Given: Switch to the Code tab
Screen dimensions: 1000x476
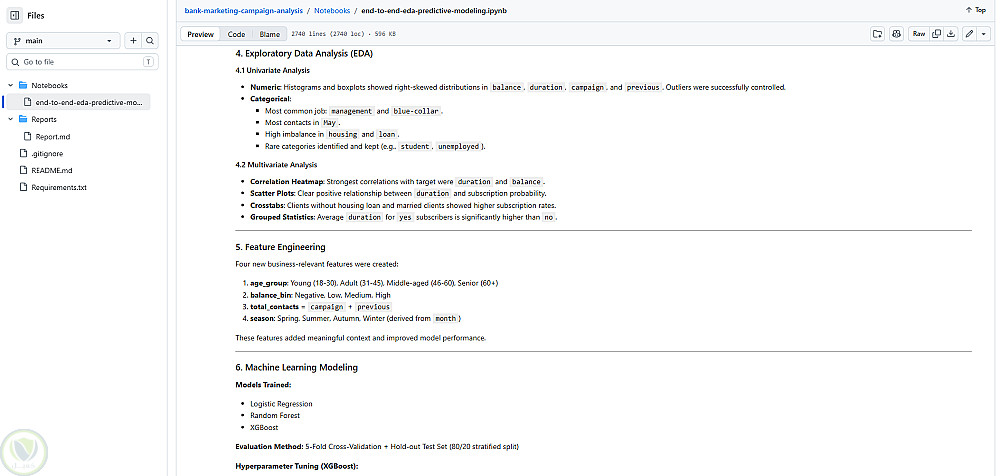Looking at the screenshot, I should pyautogui.click(x=236, y=34).
